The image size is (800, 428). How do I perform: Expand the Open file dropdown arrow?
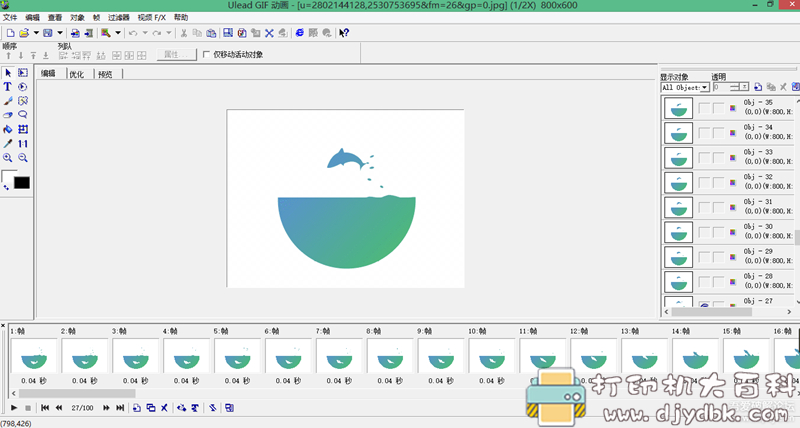(x=36, y=33)
